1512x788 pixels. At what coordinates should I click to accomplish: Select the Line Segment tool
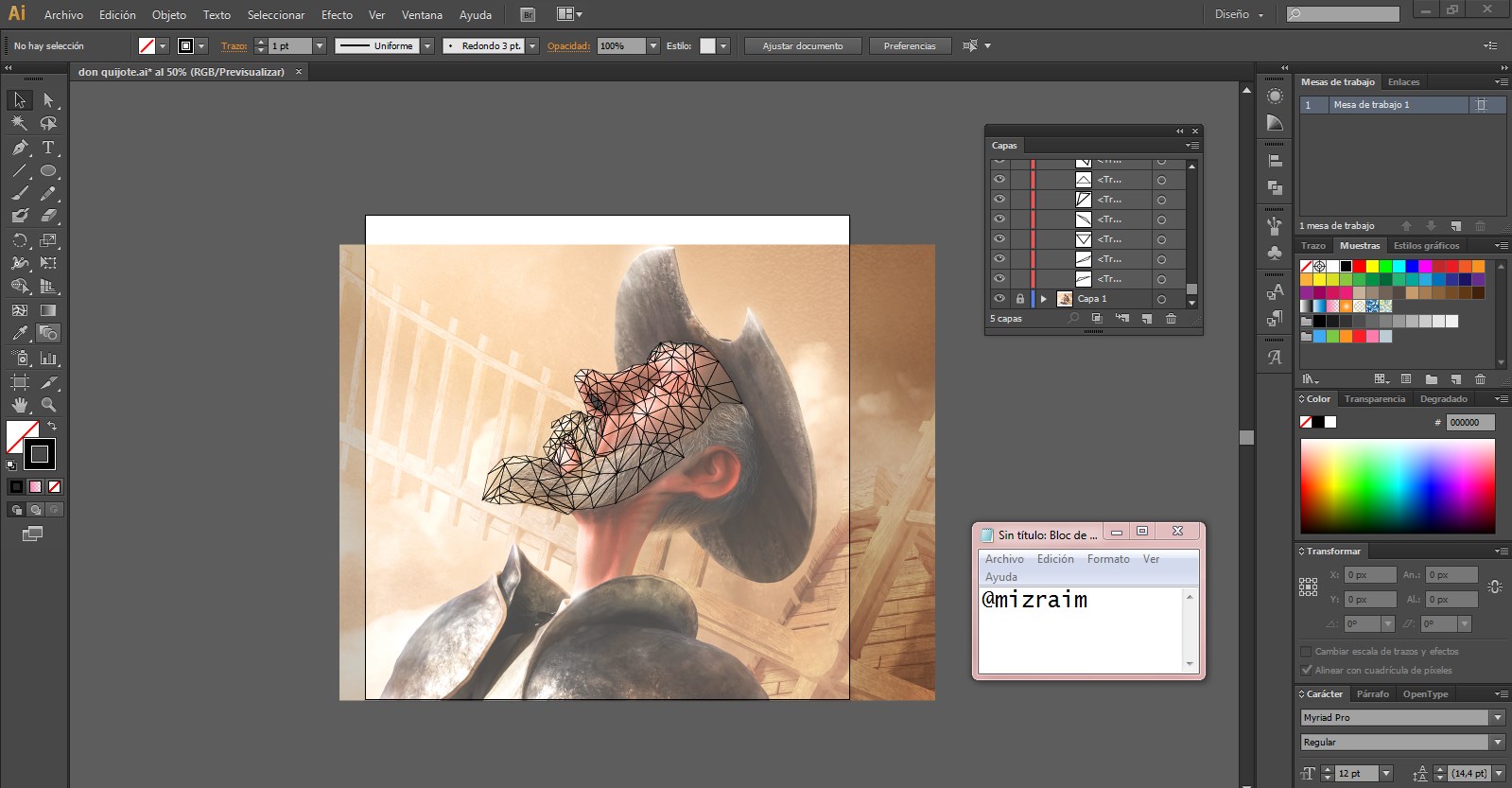(x=20, y=171)
